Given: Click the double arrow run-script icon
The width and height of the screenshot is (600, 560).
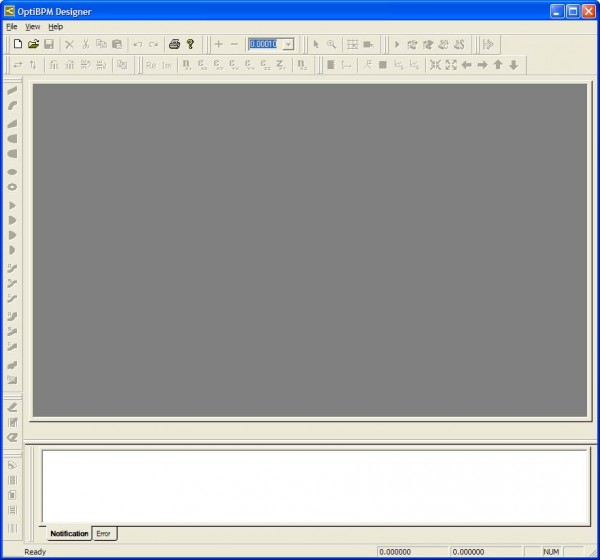Looking at the screenshot, I should tap(488, 44).
